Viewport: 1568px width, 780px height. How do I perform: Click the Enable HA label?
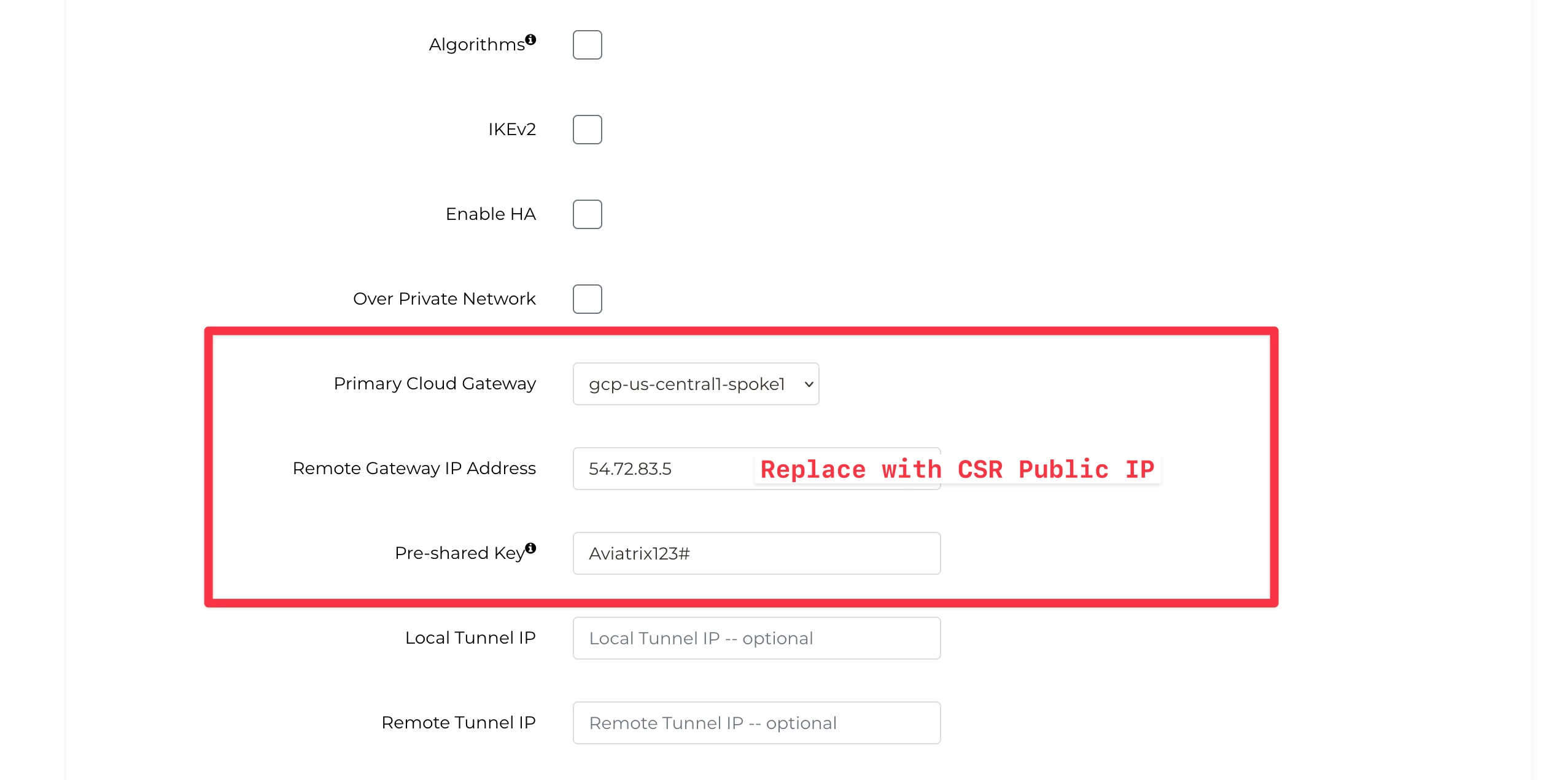pos(491,214)
